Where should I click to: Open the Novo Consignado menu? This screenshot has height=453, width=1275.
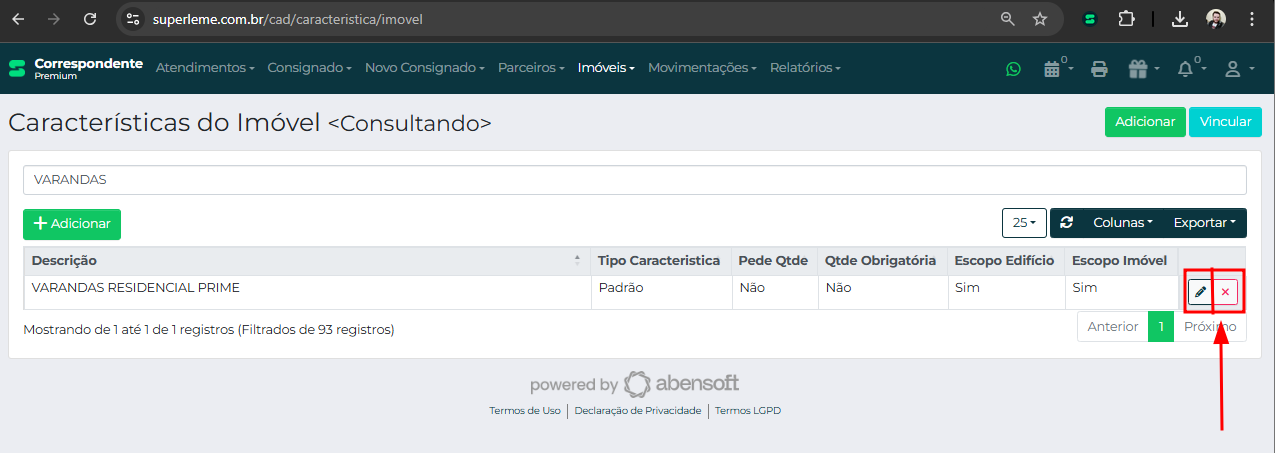pos(425,68)
